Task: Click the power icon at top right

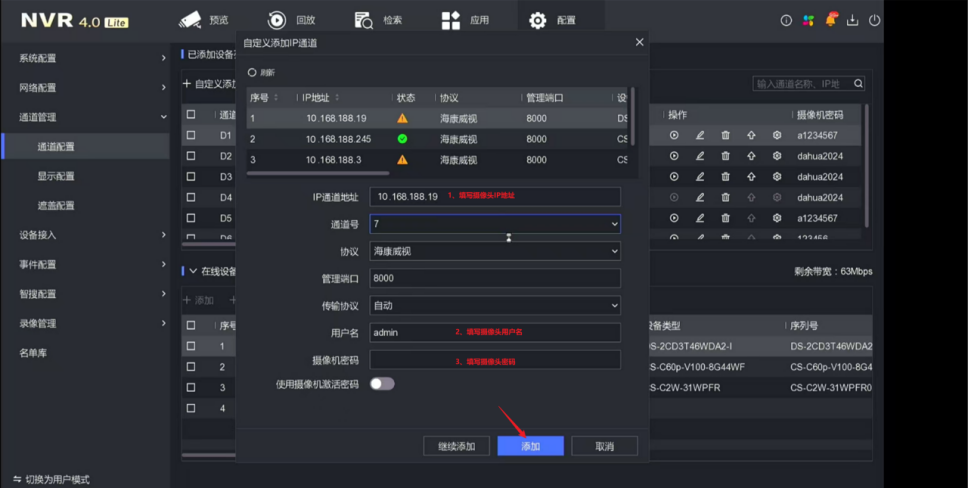Action: [874, 20]
